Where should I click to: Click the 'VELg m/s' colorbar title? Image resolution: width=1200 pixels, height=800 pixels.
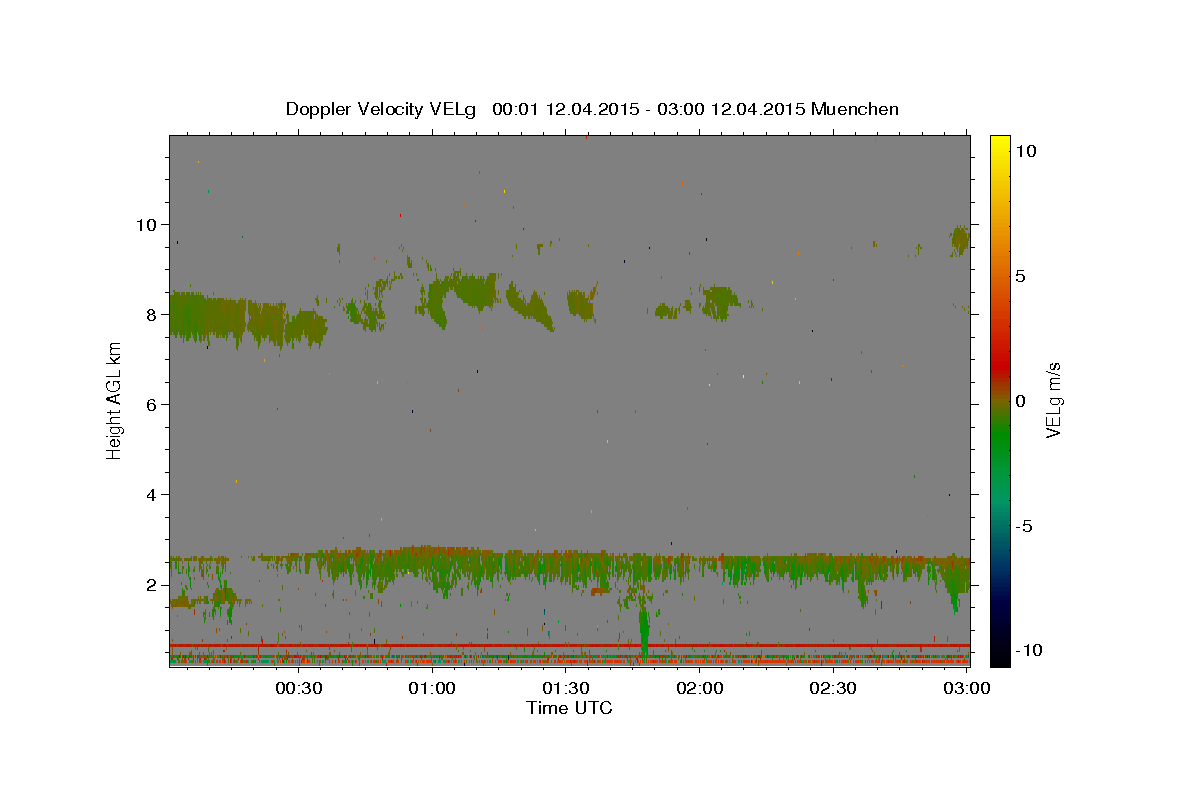point(1054,400)
